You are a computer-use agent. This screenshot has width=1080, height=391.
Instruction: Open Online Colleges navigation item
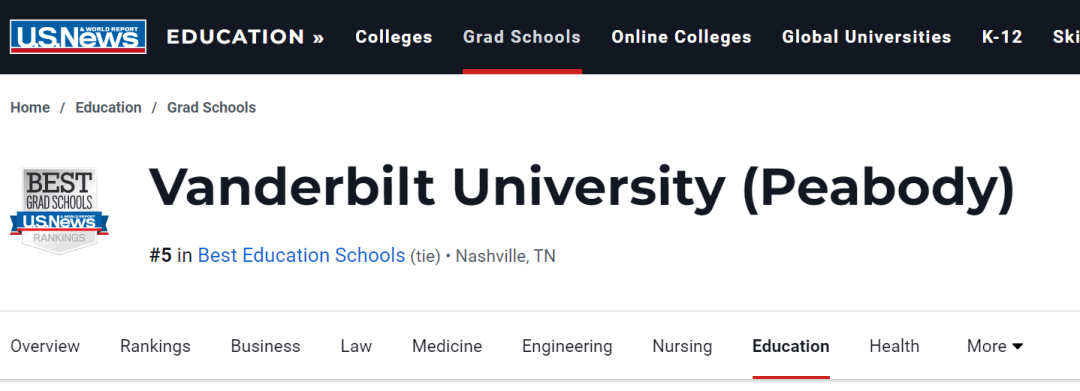[x=681, y=36]
